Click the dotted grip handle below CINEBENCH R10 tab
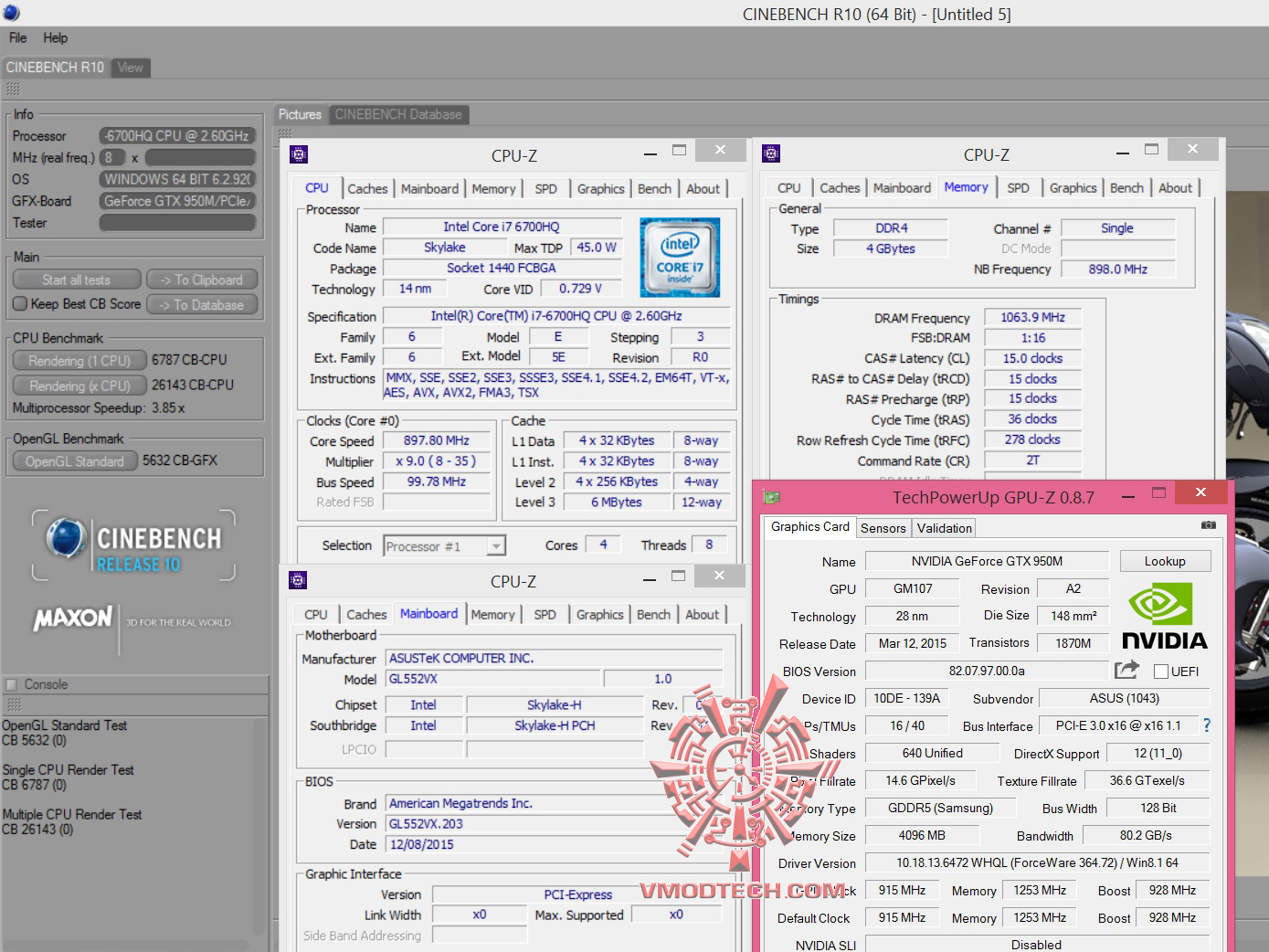 tap(13, 89)
